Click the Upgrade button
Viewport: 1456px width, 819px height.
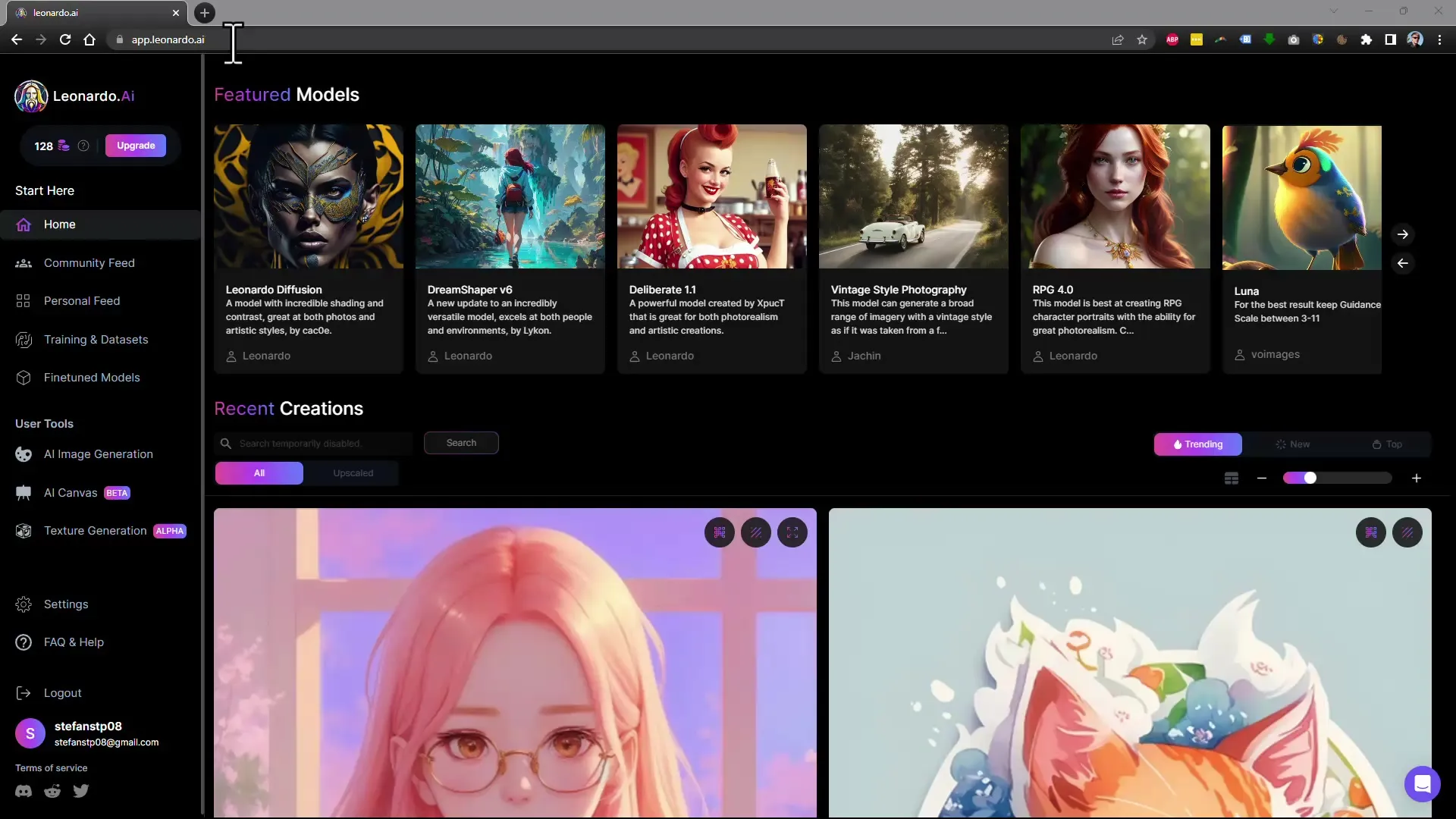click(x=135, y=146)
